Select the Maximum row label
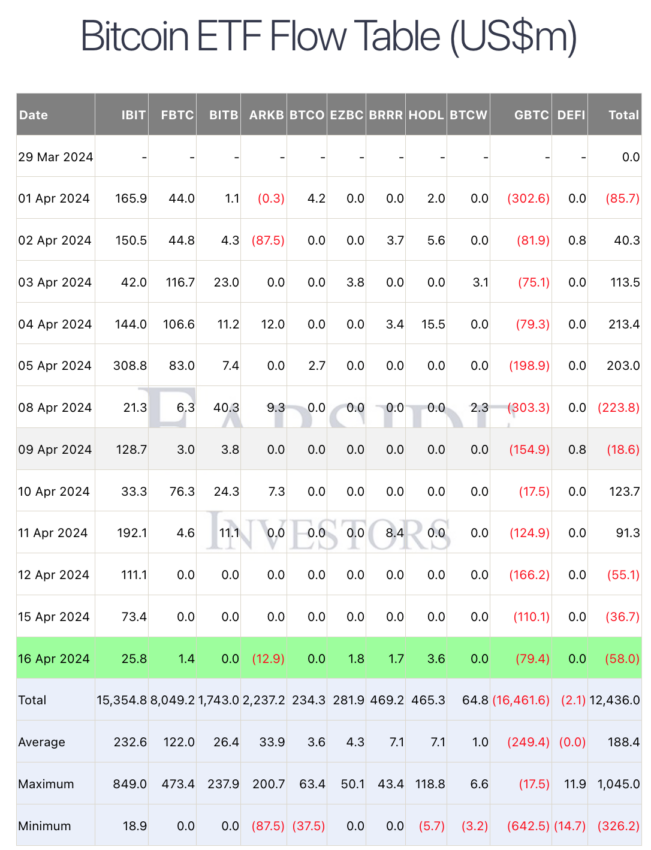 [46, 784]
